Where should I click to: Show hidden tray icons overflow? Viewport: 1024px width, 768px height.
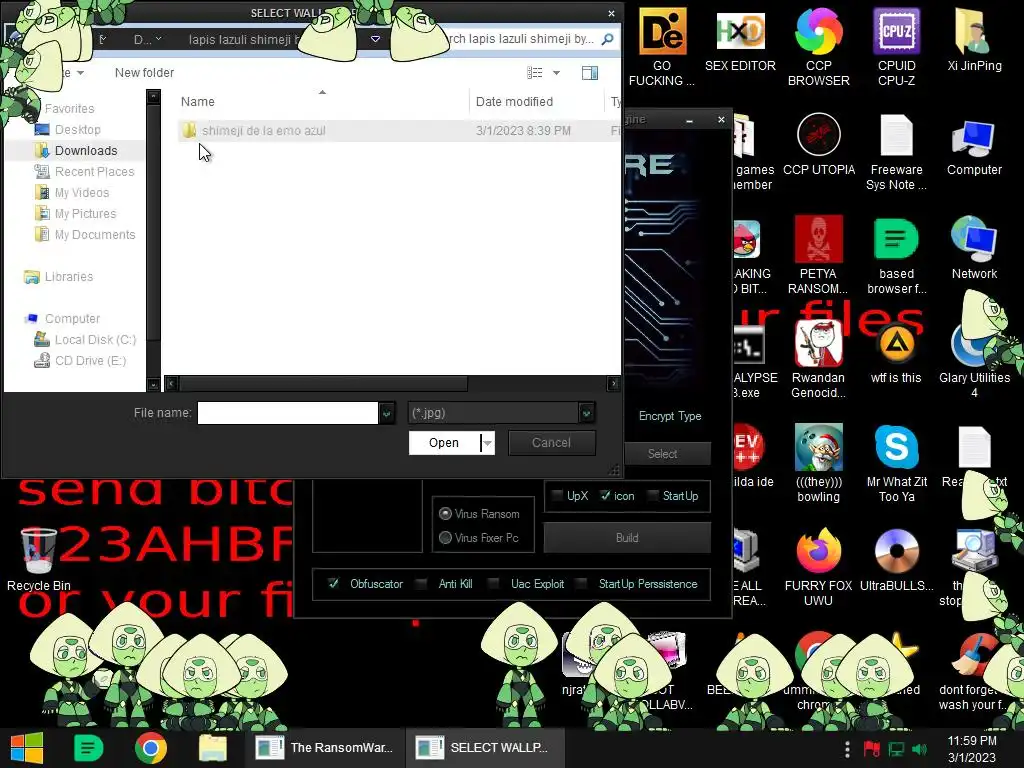[847, 749]
